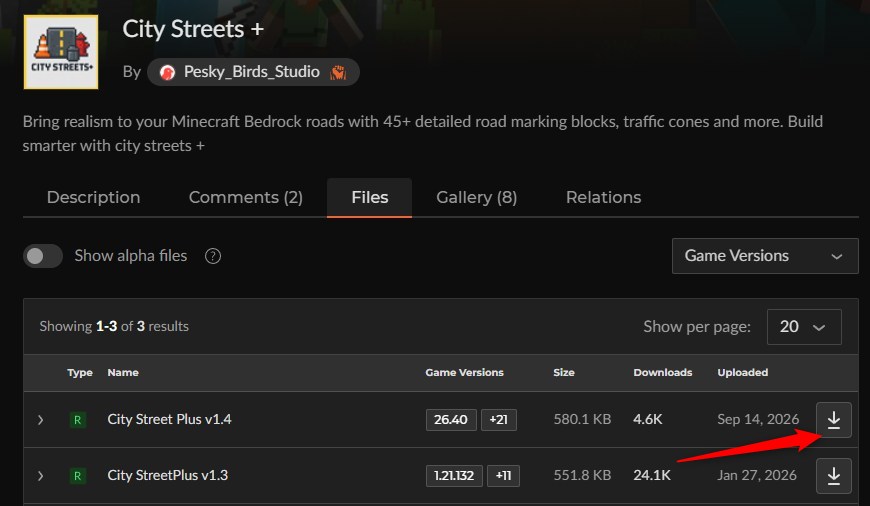
Task: Click the alpha files help icon
Action: click(213, 256)
